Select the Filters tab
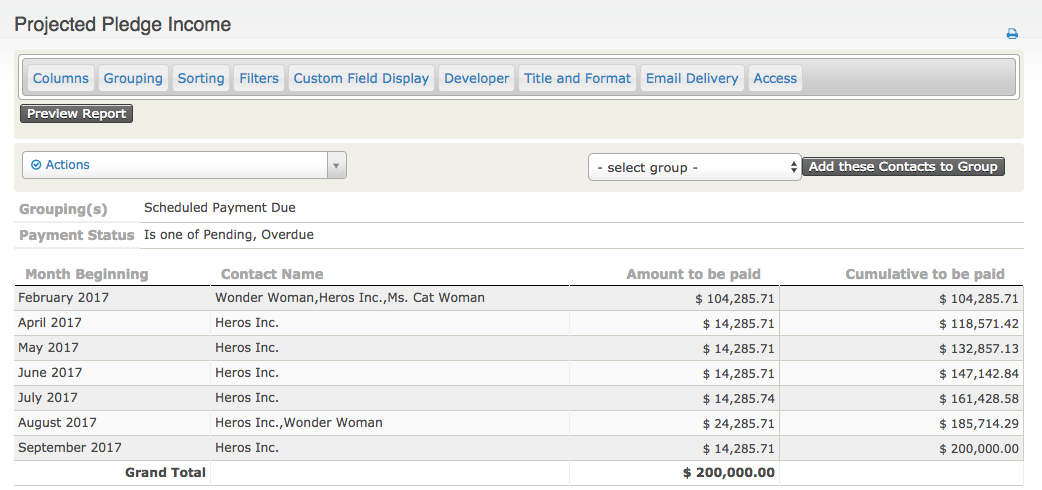 click(x=259, y=78)
